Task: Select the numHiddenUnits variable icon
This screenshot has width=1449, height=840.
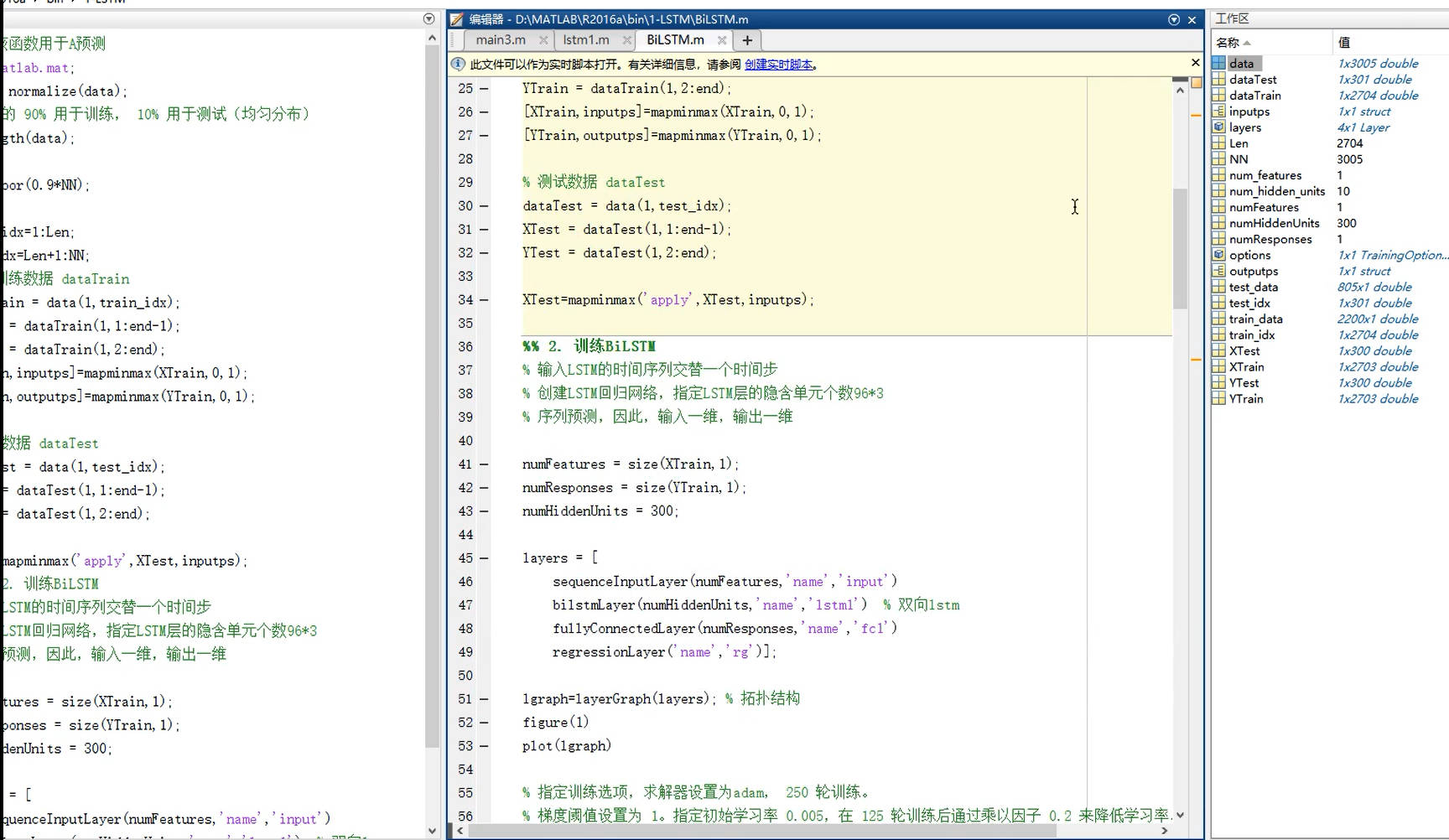Action: pyautogui.click(x=1218, y=222)
